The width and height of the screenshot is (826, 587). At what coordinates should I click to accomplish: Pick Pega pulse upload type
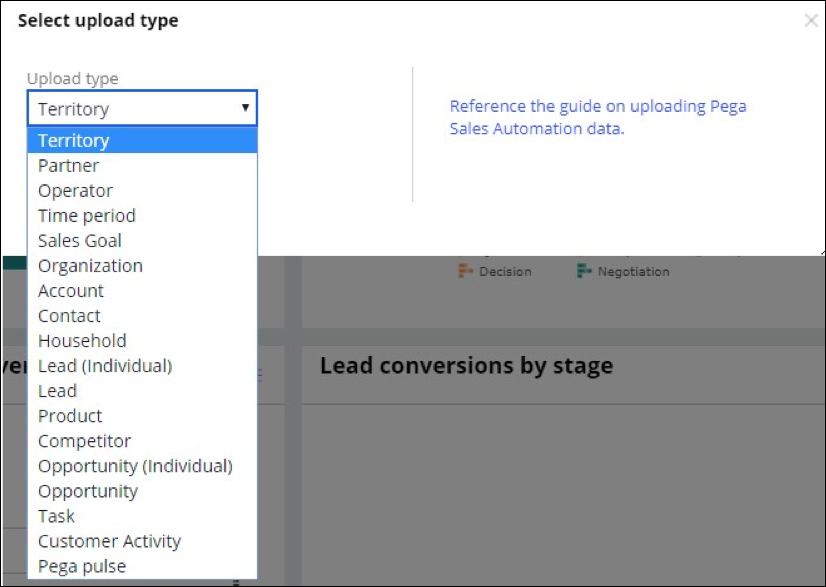pos(82,566)
